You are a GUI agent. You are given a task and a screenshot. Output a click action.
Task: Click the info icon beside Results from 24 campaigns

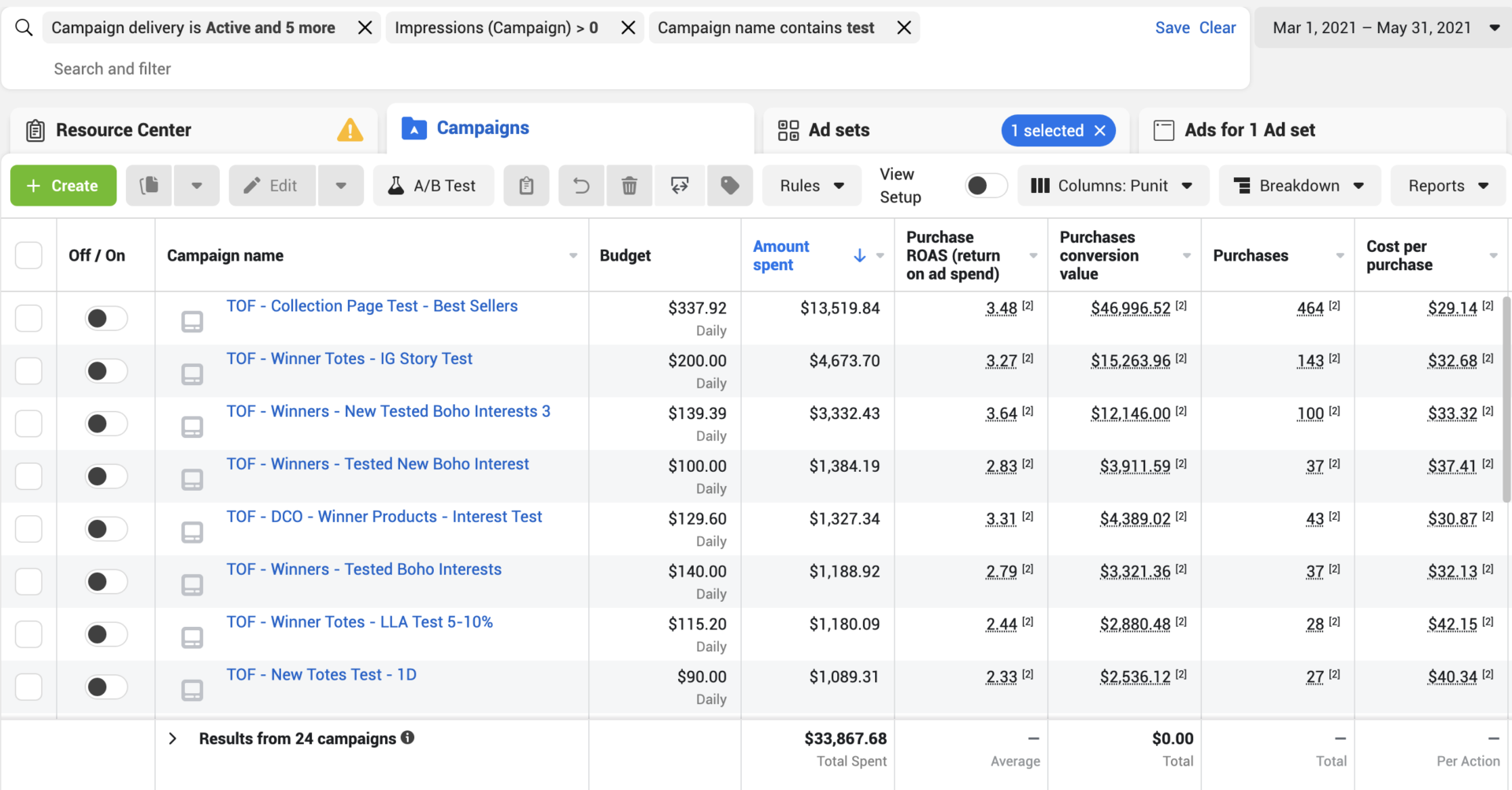point(407,737)
